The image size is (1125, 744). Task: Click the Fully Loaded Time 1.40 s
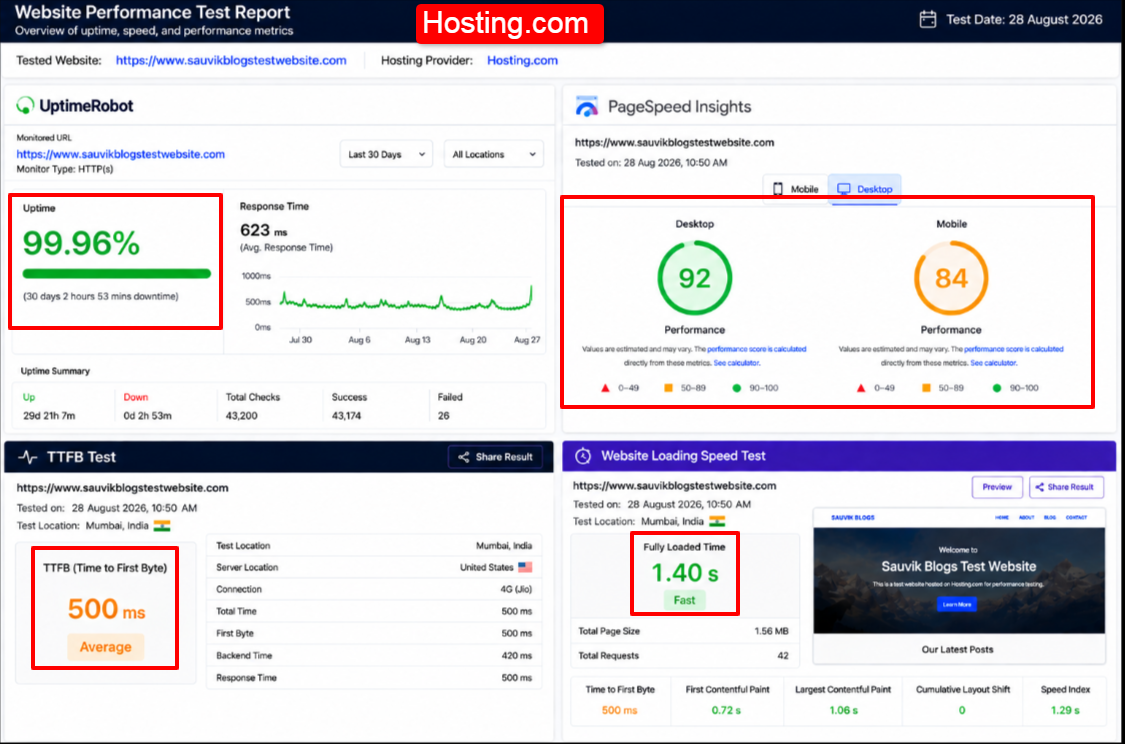point(684,573)
